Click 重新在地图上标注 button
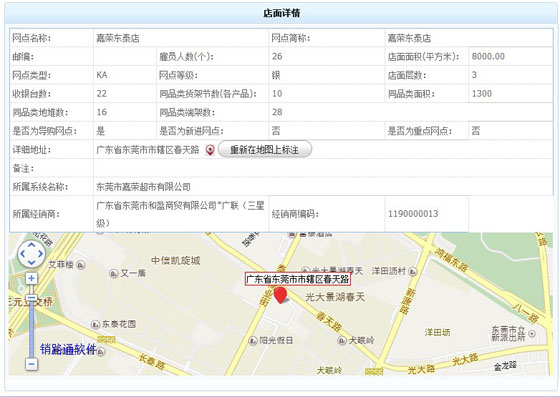 (265, 150)
